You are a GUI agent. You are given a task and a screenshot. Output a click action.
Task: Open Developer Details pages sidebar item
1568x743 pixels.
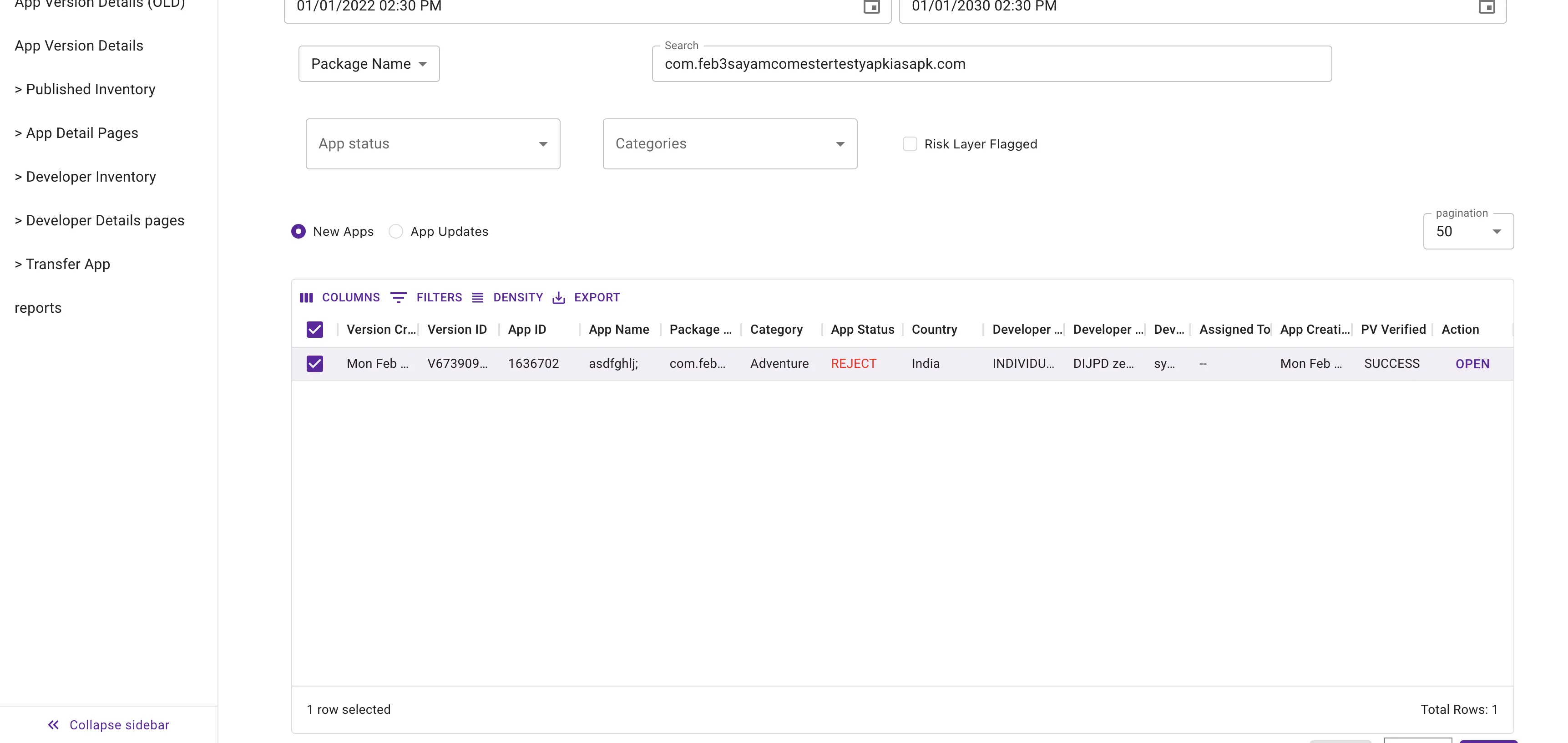pyautogui.click(x=99, y=220)
